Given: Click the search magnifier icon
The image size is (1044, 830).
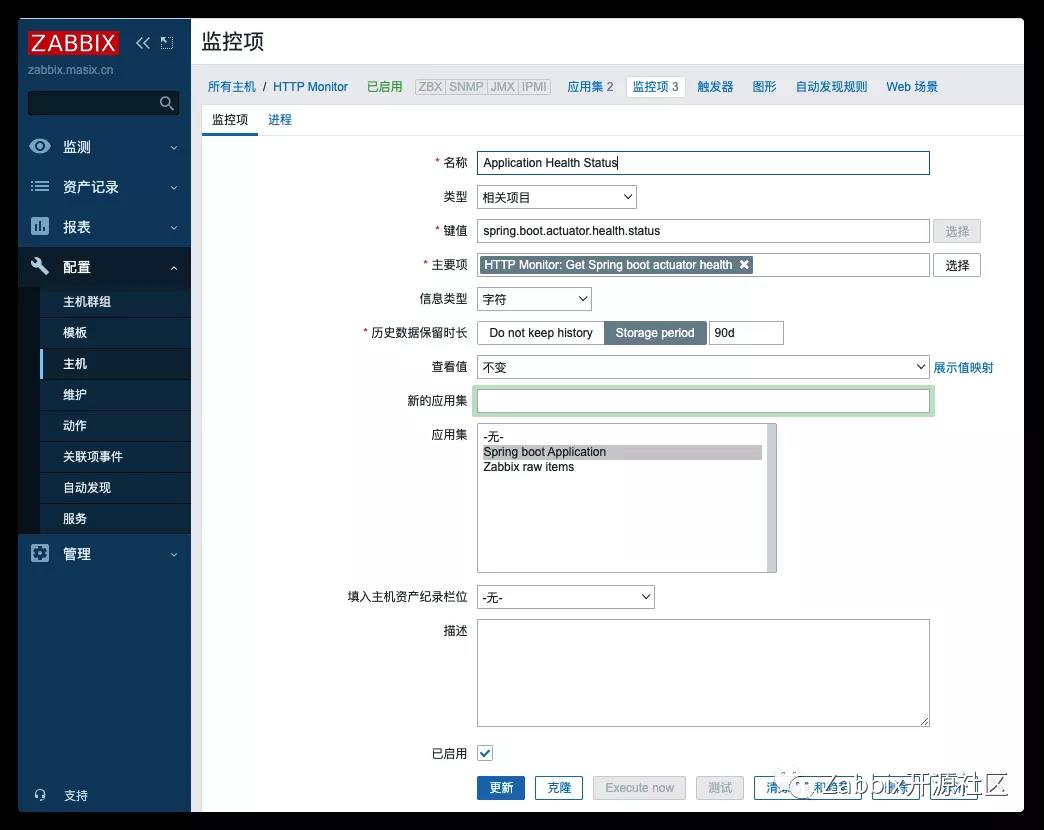Looking at the screenshot, I should (167, 103).
